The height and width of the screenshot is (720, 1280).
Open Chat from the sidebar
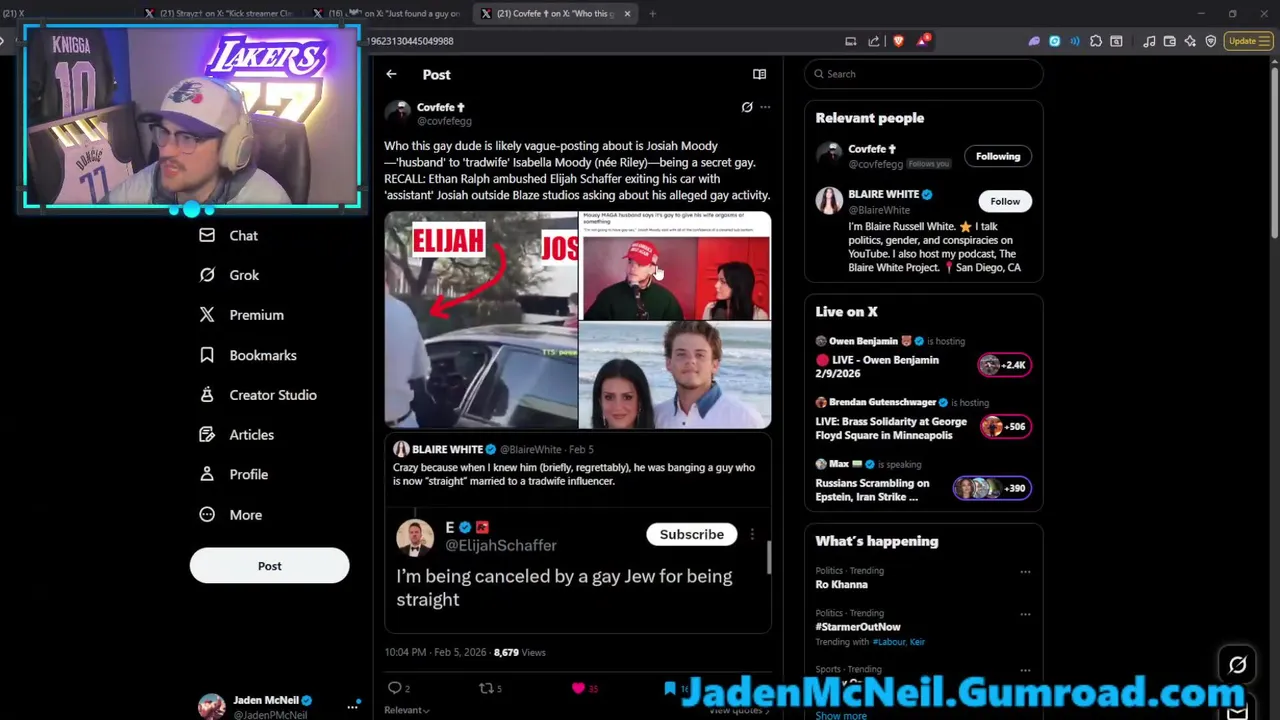[x=229, y=235]
